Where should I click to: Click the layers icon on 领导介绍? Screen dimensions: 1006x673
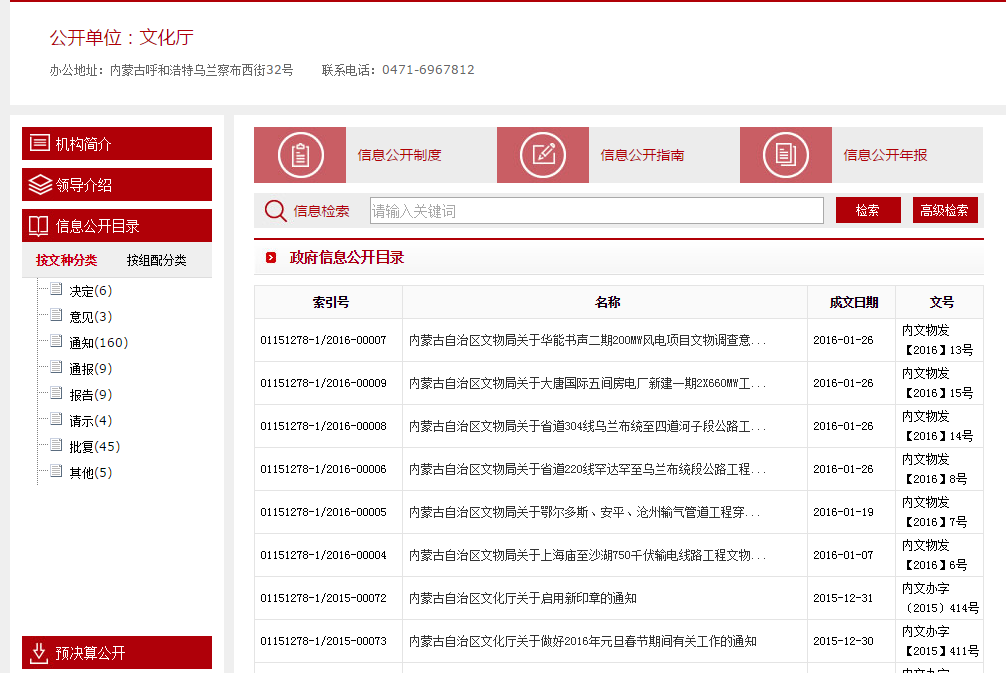[x=40, y=185]
